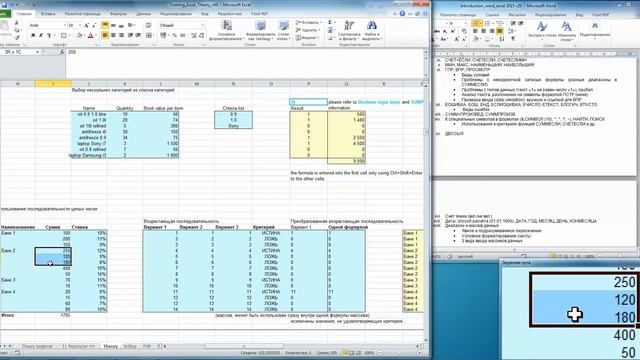Click Excel Cut scissors icon
This screenshot has width=640, height=360.
pos(16,23)
